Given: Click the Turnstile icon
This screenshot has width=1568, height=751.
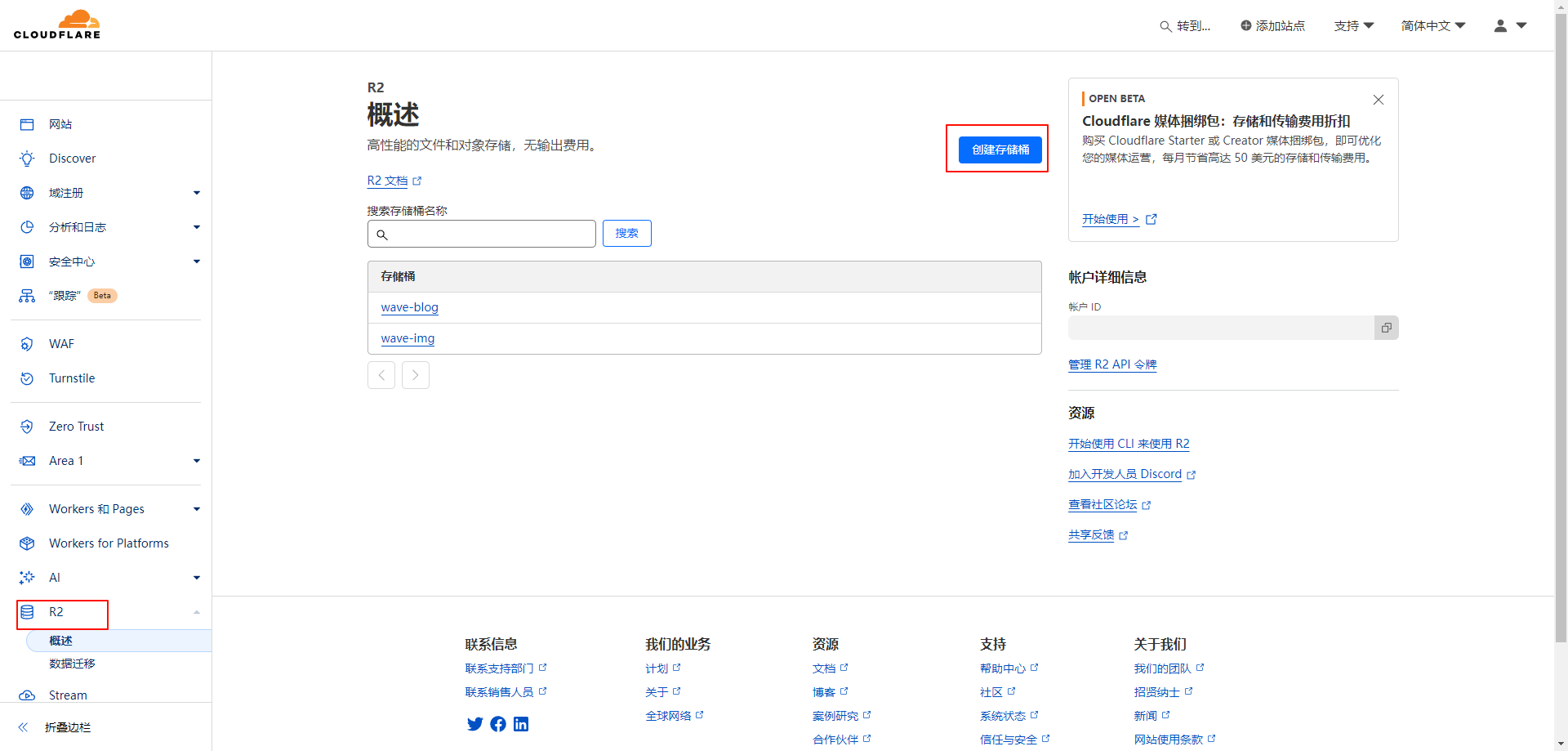Looking at the screenshot, I should point(27,378).
